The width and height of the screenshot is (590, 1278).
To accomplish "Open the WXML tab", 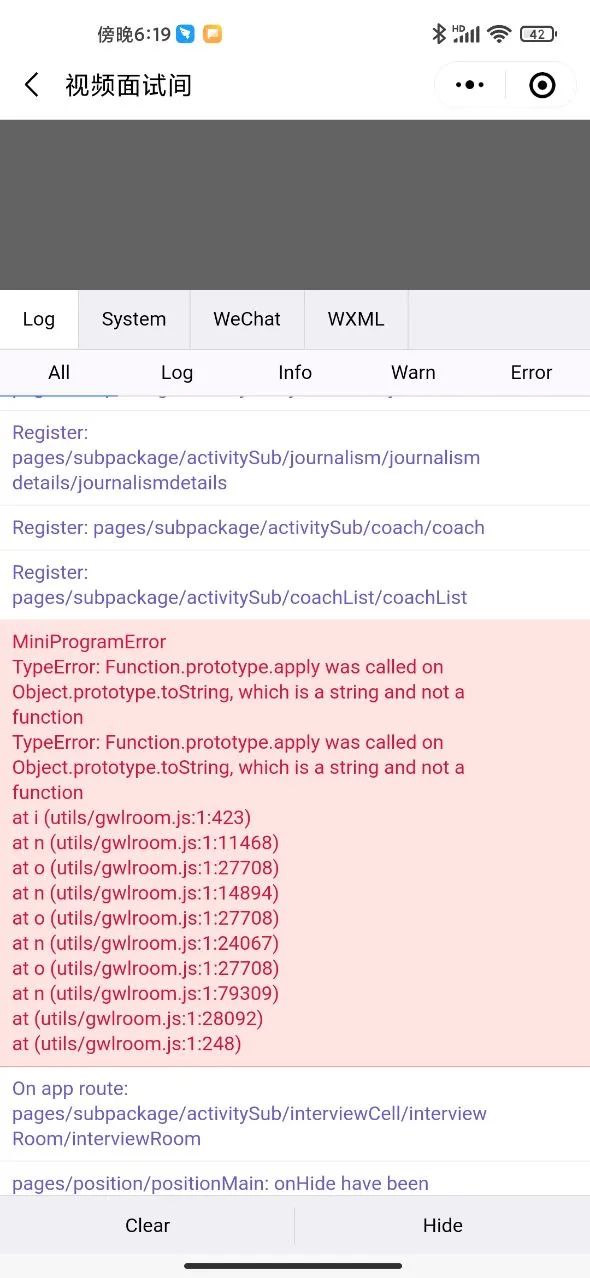I will [x=356, y=319].
